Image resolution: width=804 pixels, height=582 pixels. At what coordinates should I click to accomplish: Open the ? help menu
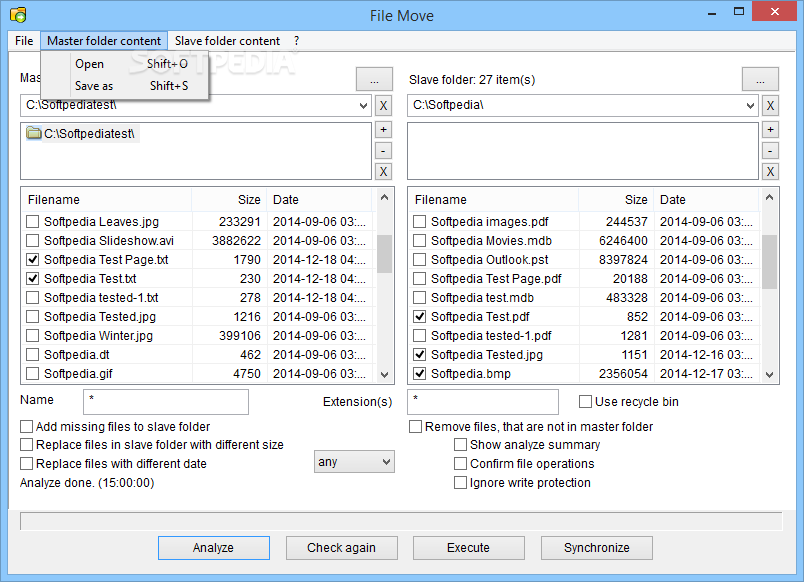pyautogui.click(x=296, y=41)
